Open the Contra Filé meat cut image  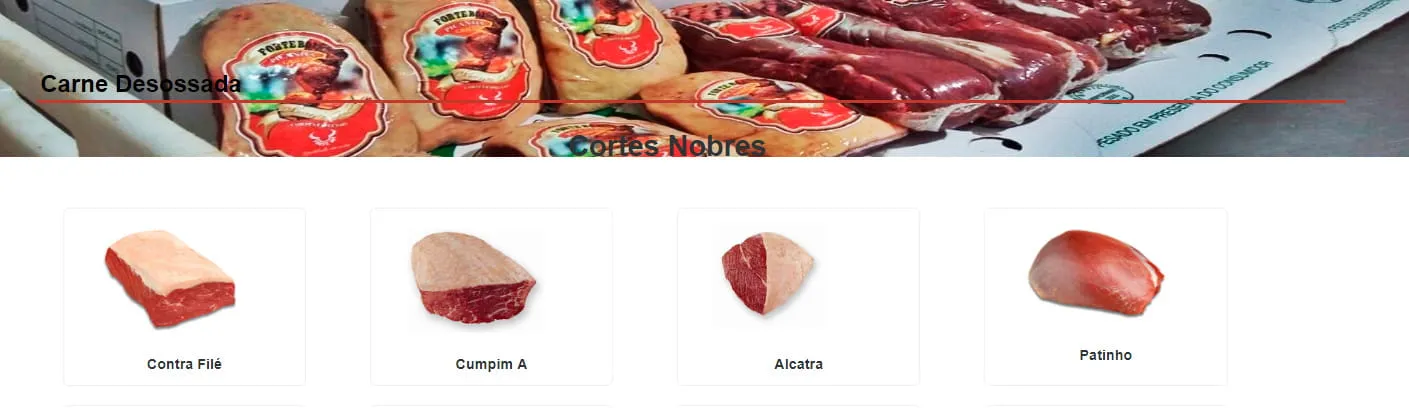(x=170, y=279)
